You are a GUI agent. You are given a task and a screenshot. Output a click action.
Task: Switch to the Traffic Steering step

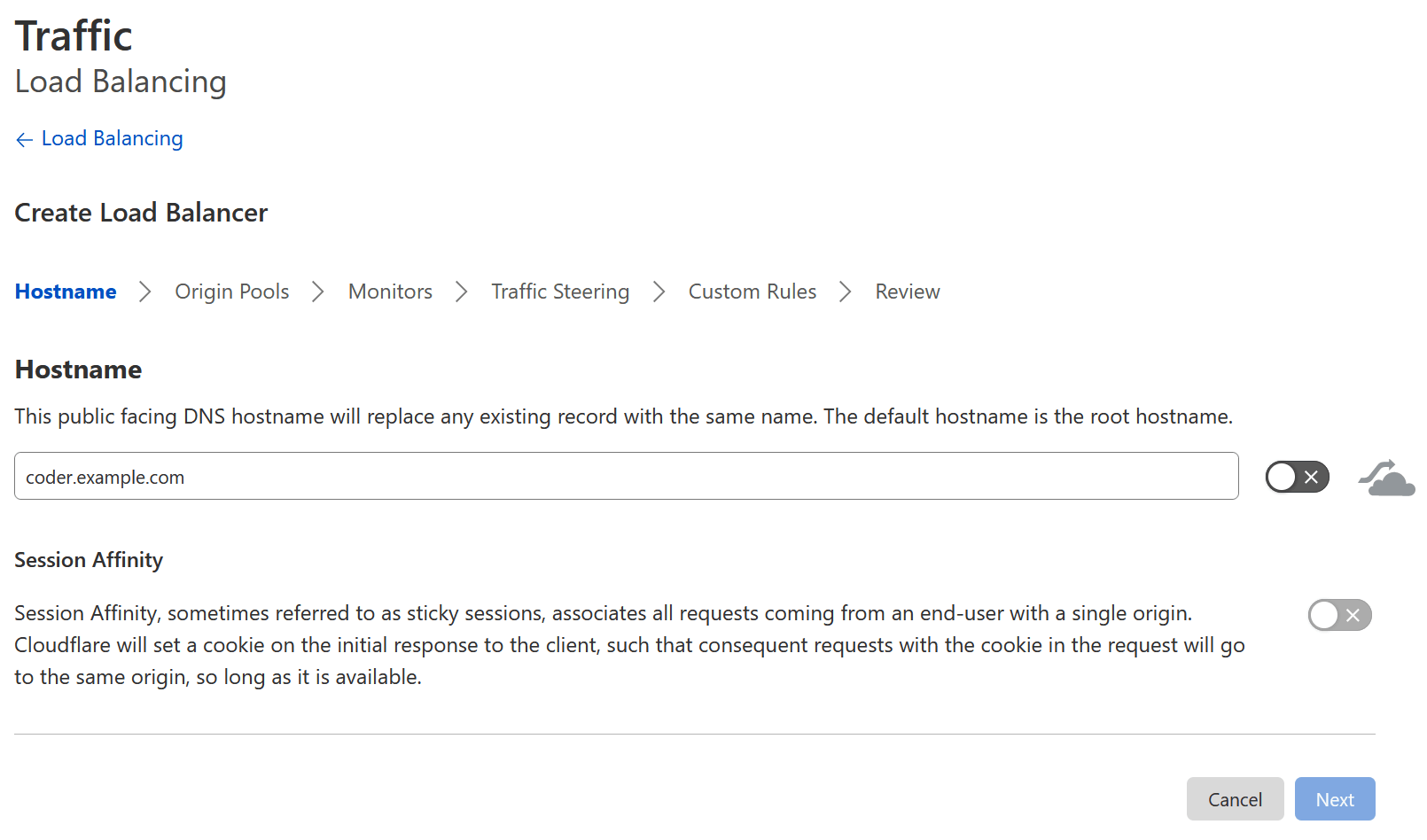(560, 292)
